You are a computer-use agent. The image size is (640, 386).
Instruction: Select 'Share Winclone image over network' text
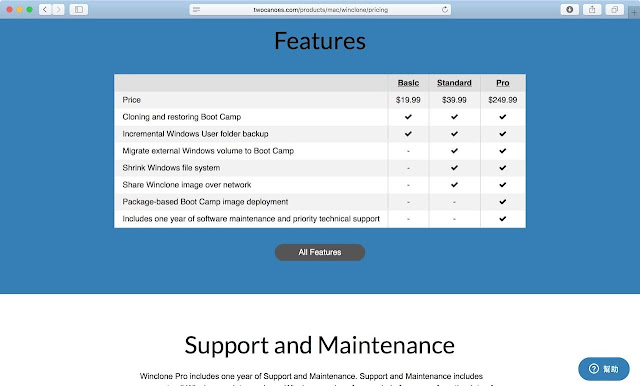[187, 185]
